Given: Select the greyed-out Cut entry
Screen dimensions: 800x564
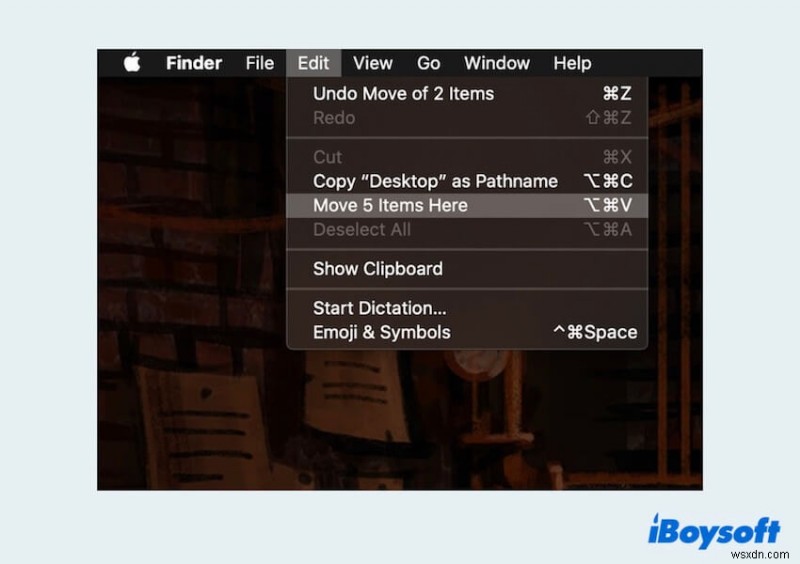Looking at the screenshot, I should pyautogui.click(x=467, y=157).
